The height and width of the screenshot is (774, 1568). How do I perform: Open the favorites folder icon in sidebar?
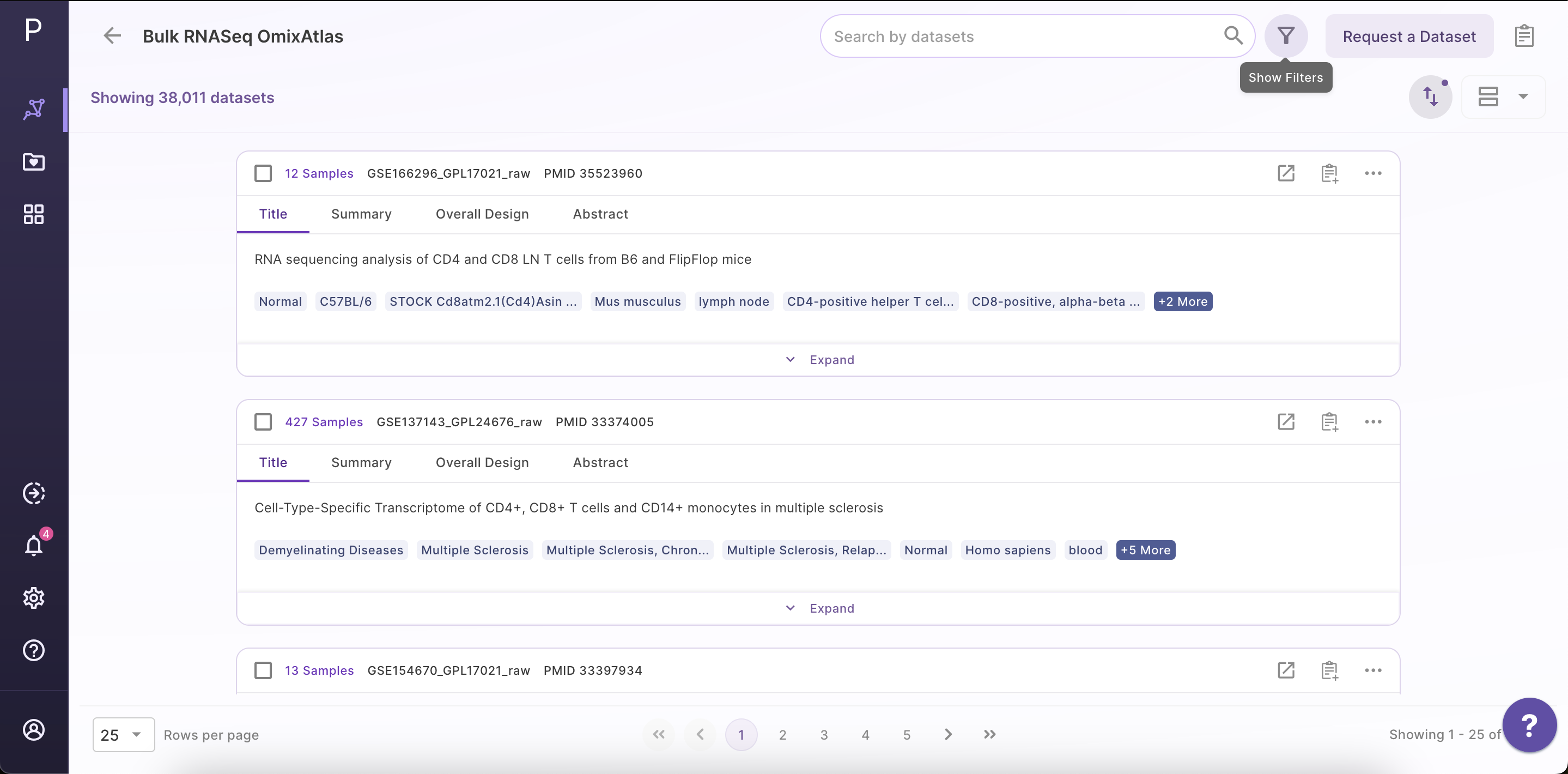pyautogui.click(x=33, y=162)
